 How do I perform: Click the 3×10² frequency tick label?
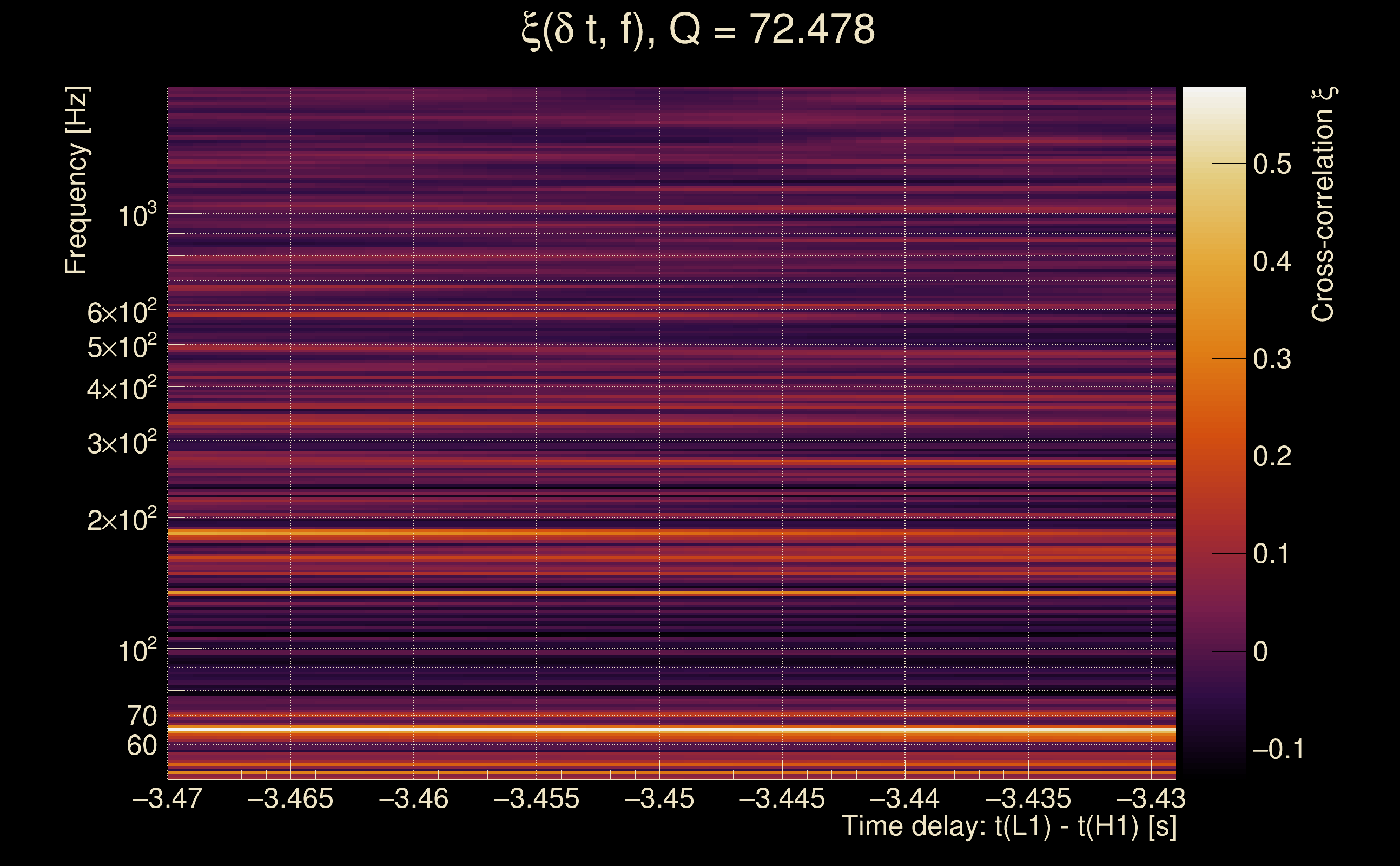(122, 444)
